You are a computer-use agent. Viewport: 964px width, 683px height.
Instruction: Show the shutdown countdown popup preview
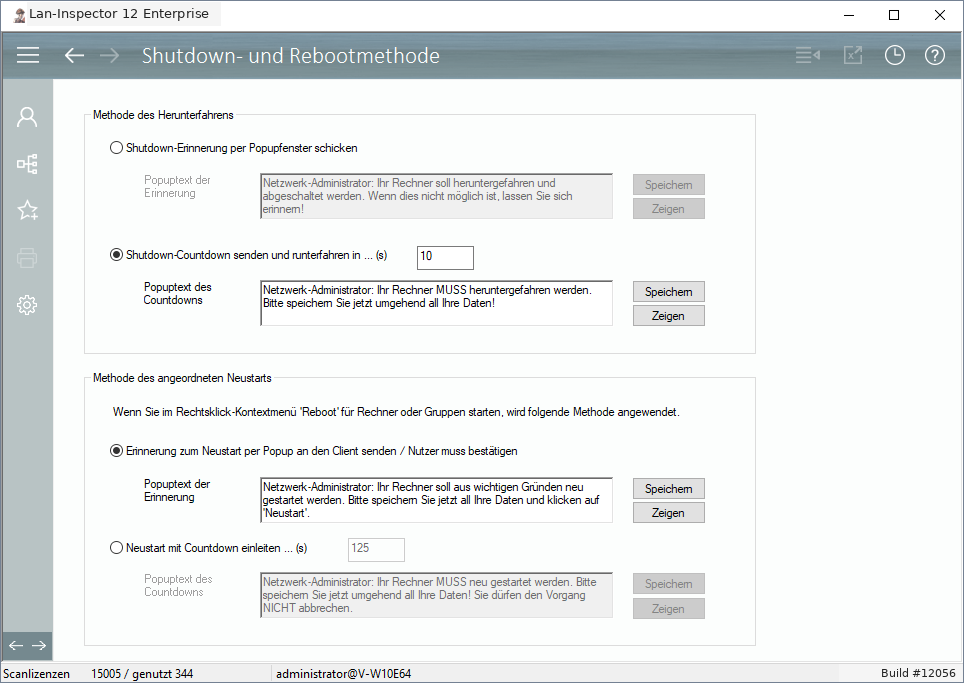tap(668, 316)
